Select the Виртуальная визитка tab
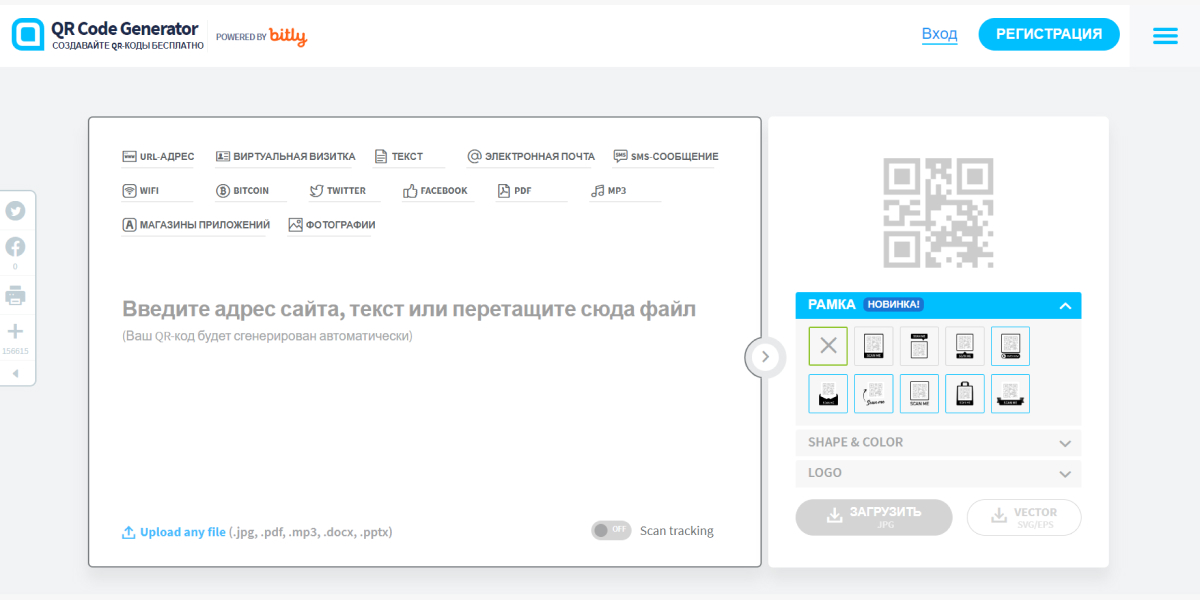Screen dimensions: 1200x600 click(x=286, y=157)
